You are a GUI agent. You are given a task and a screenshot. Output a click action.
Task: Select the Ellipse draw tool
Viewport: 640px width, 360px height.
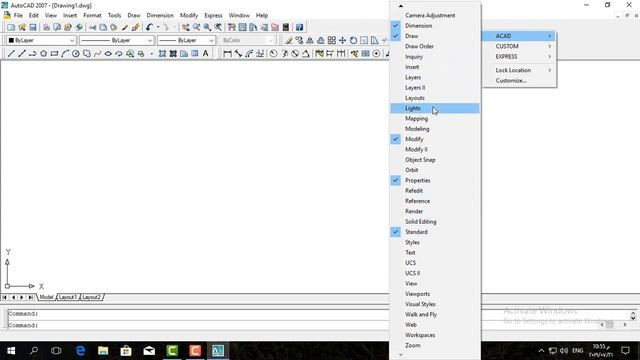click(x=108, y=53)
